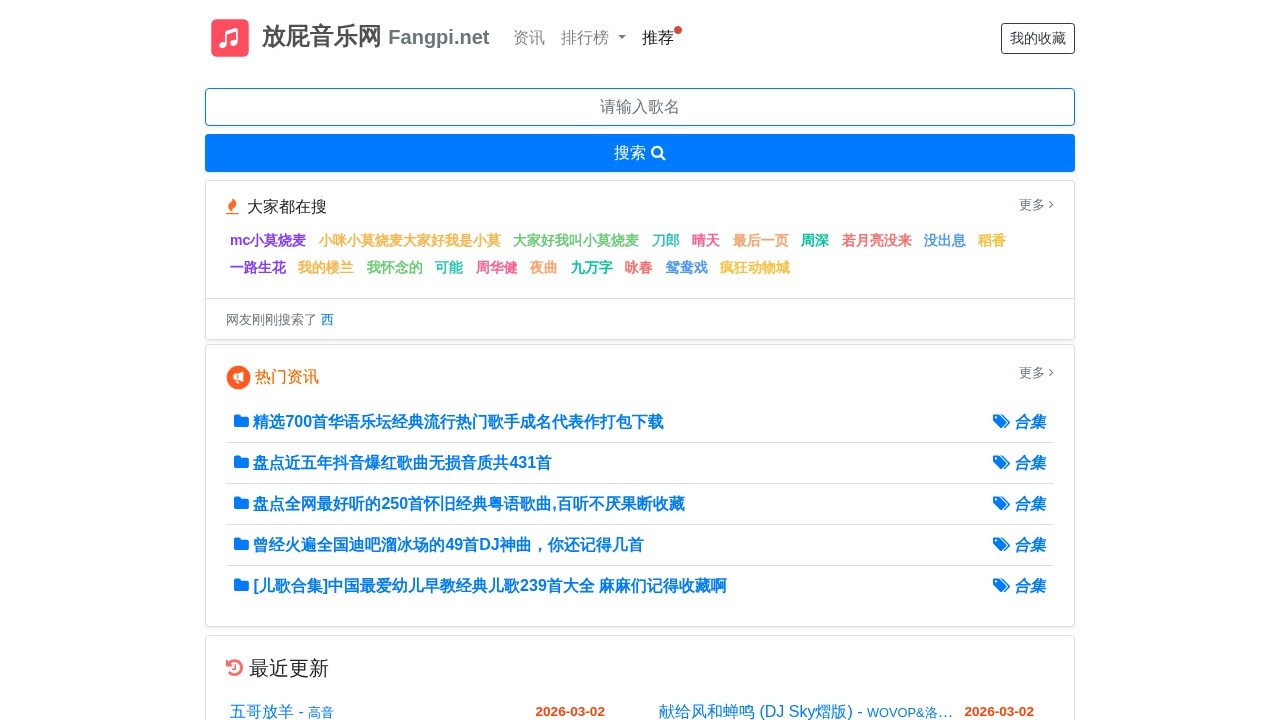The height and width of the screenshot is (720, 1280).
Task: Click the 我的收藏 button
Action: 1037,38
